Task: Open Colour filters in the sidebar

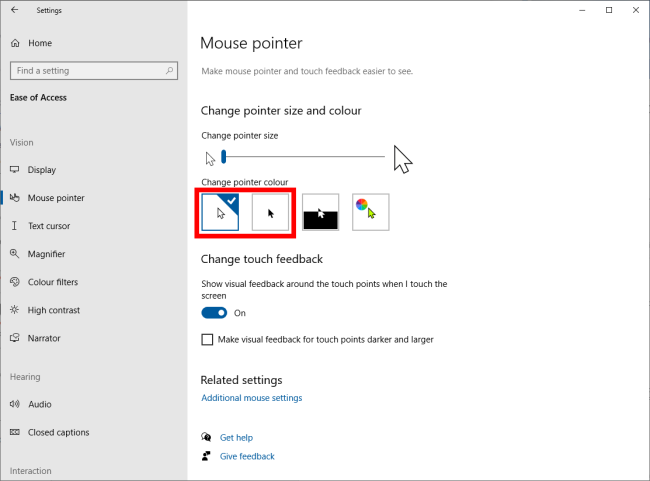Action: click(x=53, y=282)
